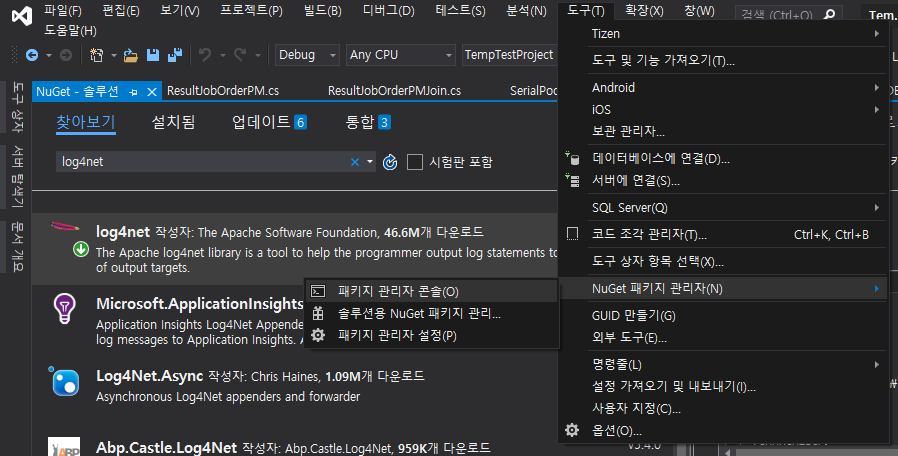Click the navigate backward arrow icon

pyautogui.click(x=32, y=55)
